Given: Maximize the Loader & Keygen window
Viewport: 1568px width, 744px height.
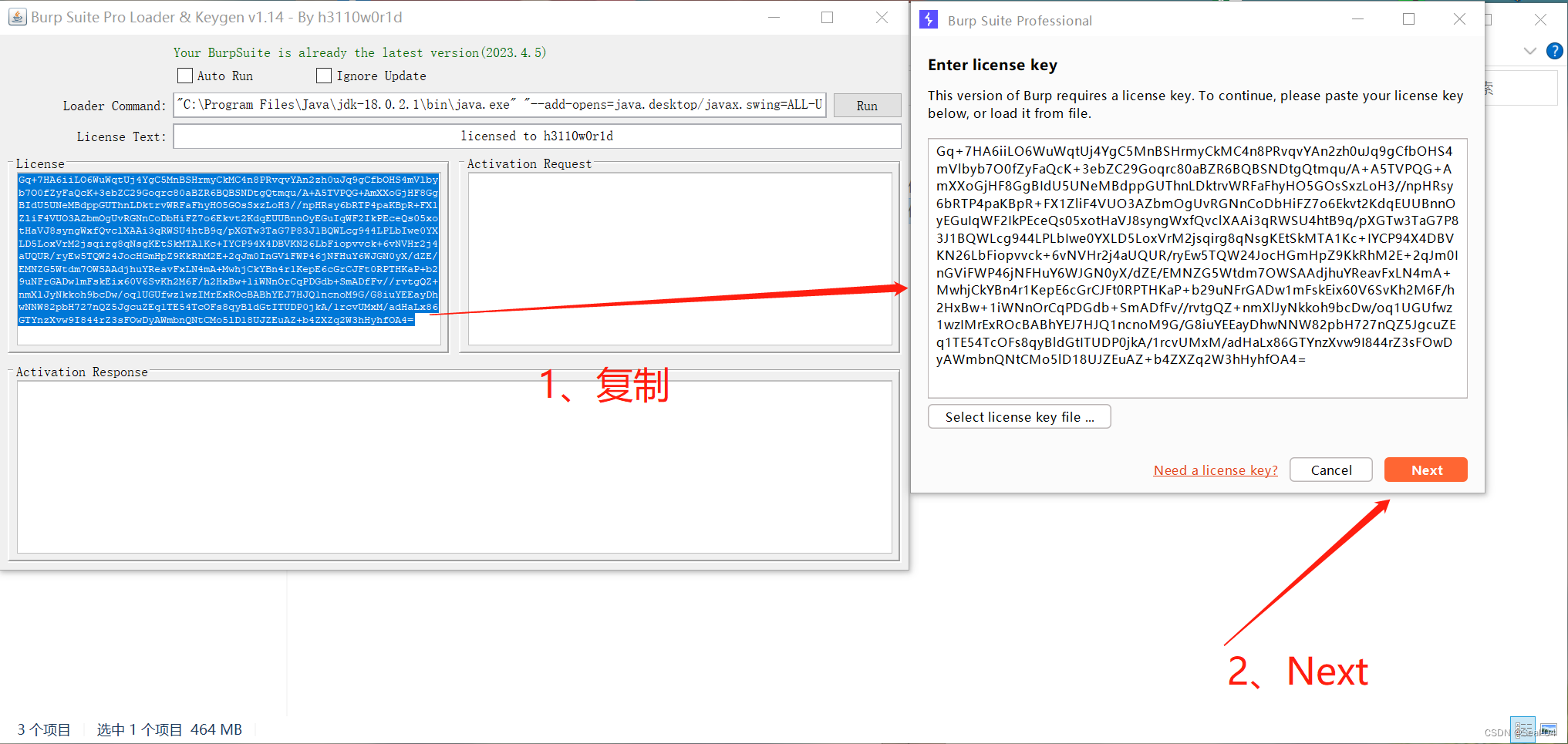Looking at the screenshot, I should pos(827,17).
